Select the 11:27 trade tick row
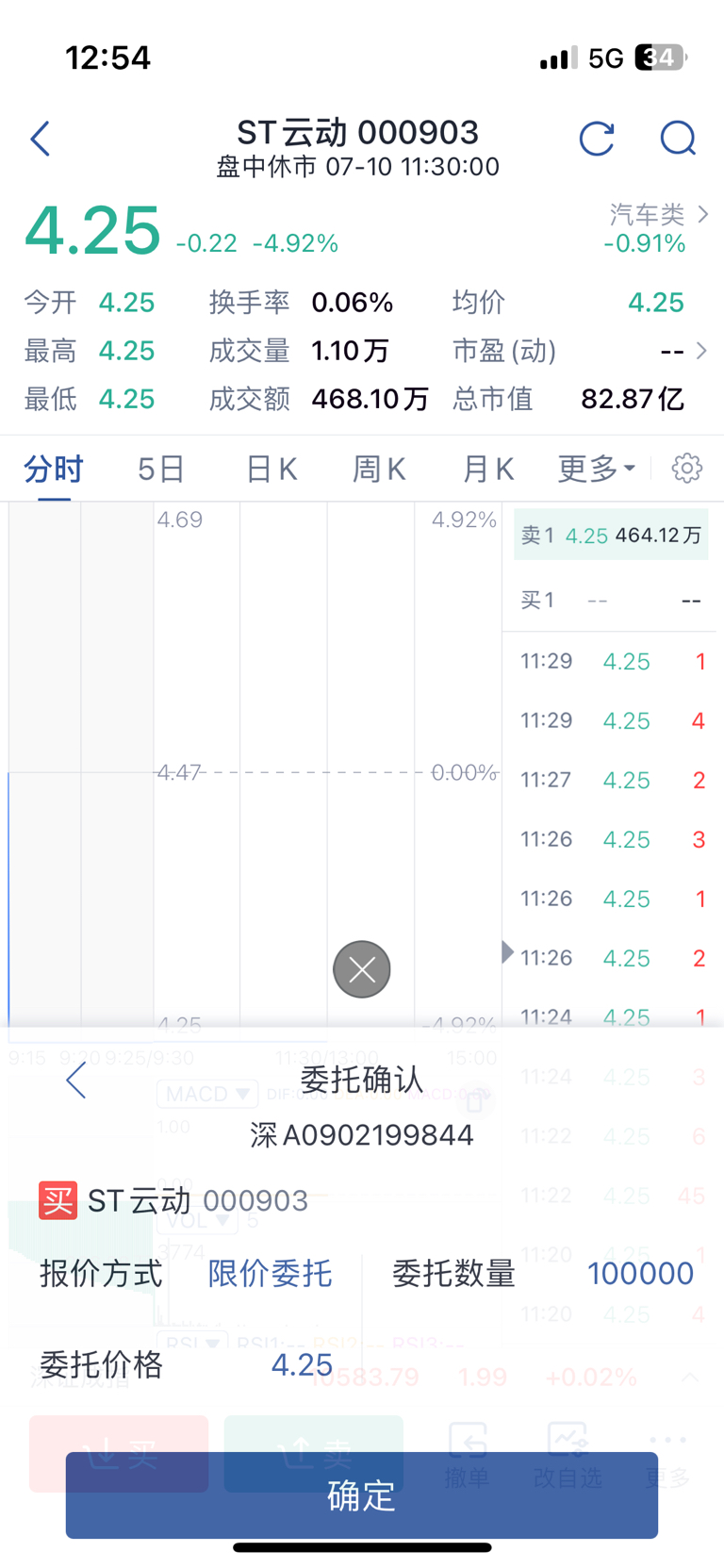The width and height of the screenshot is (724, 1568). tap(613, 780)
